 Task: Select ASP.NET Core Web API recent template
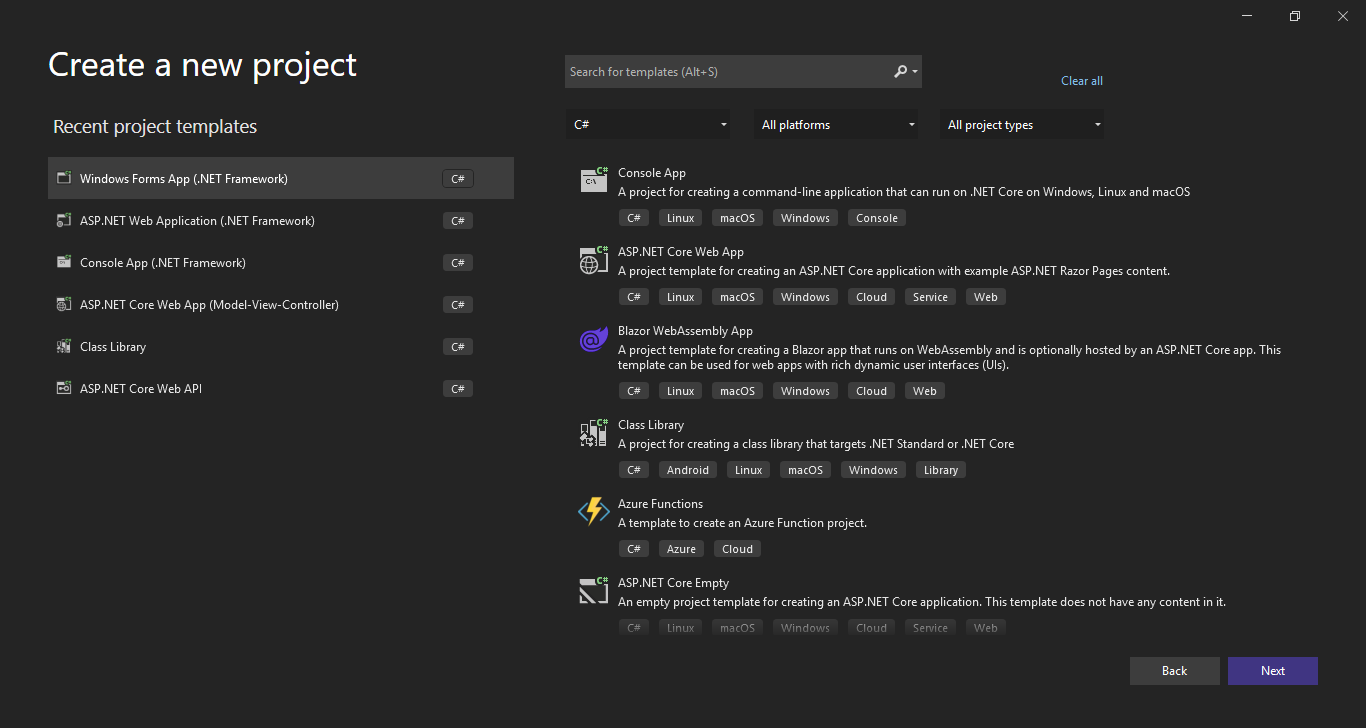point(281,388)
